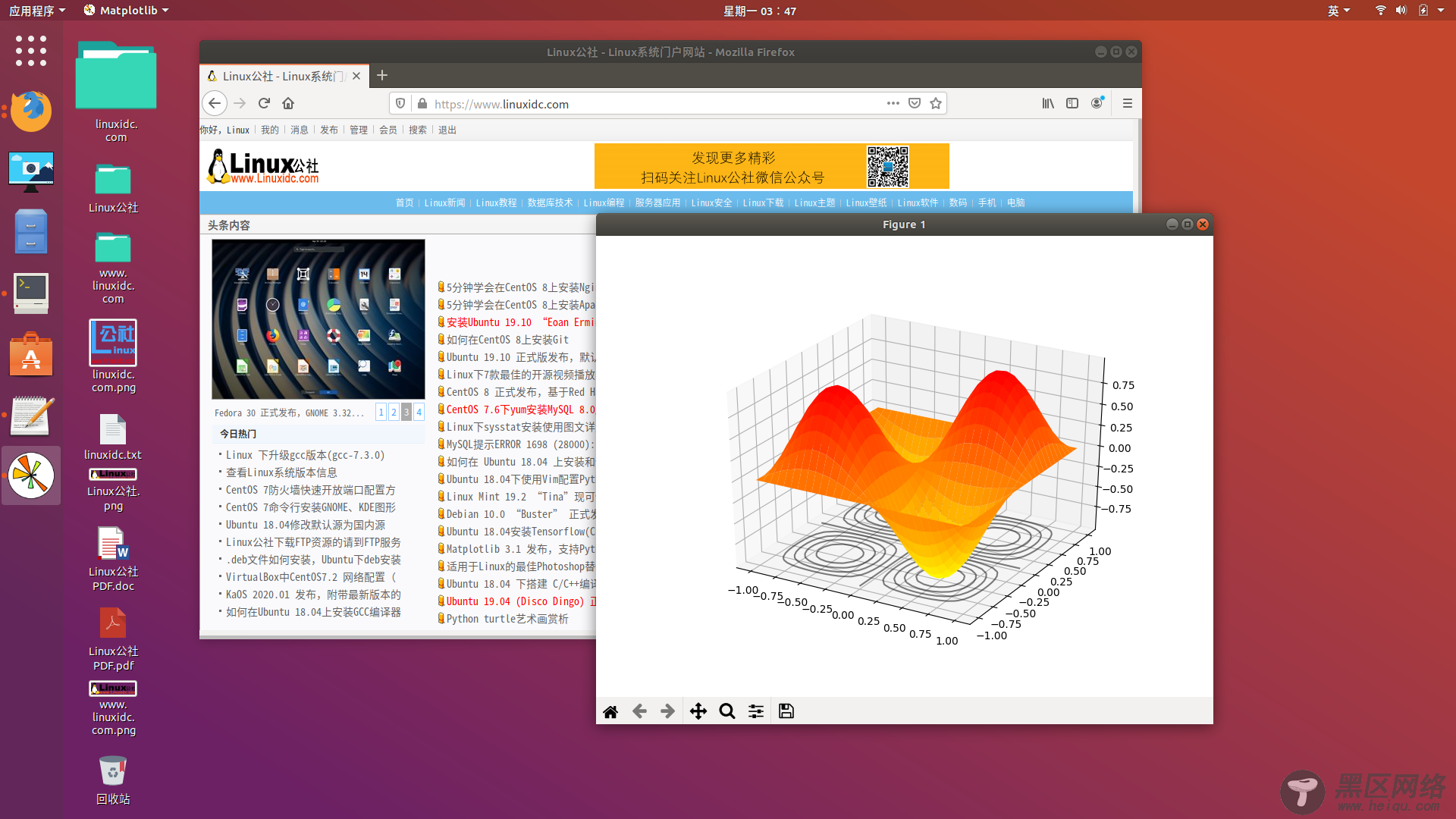Open the text editor from the dock
1456x819 pixels.
[31, 416]
